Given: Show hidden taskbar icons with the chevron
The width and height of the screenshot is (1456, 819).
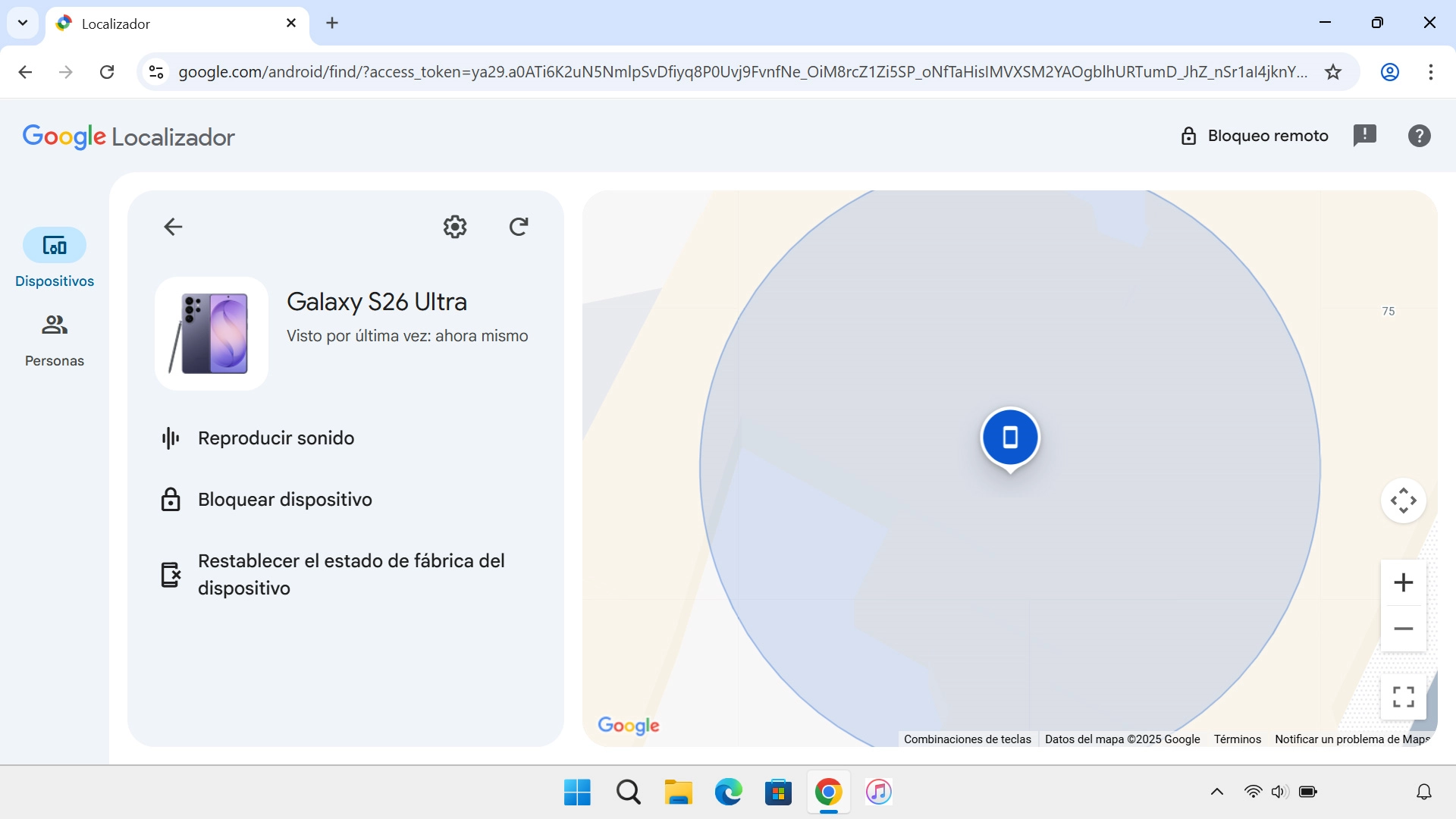Looking at the screenshot, I should (x=1216, y=791).
